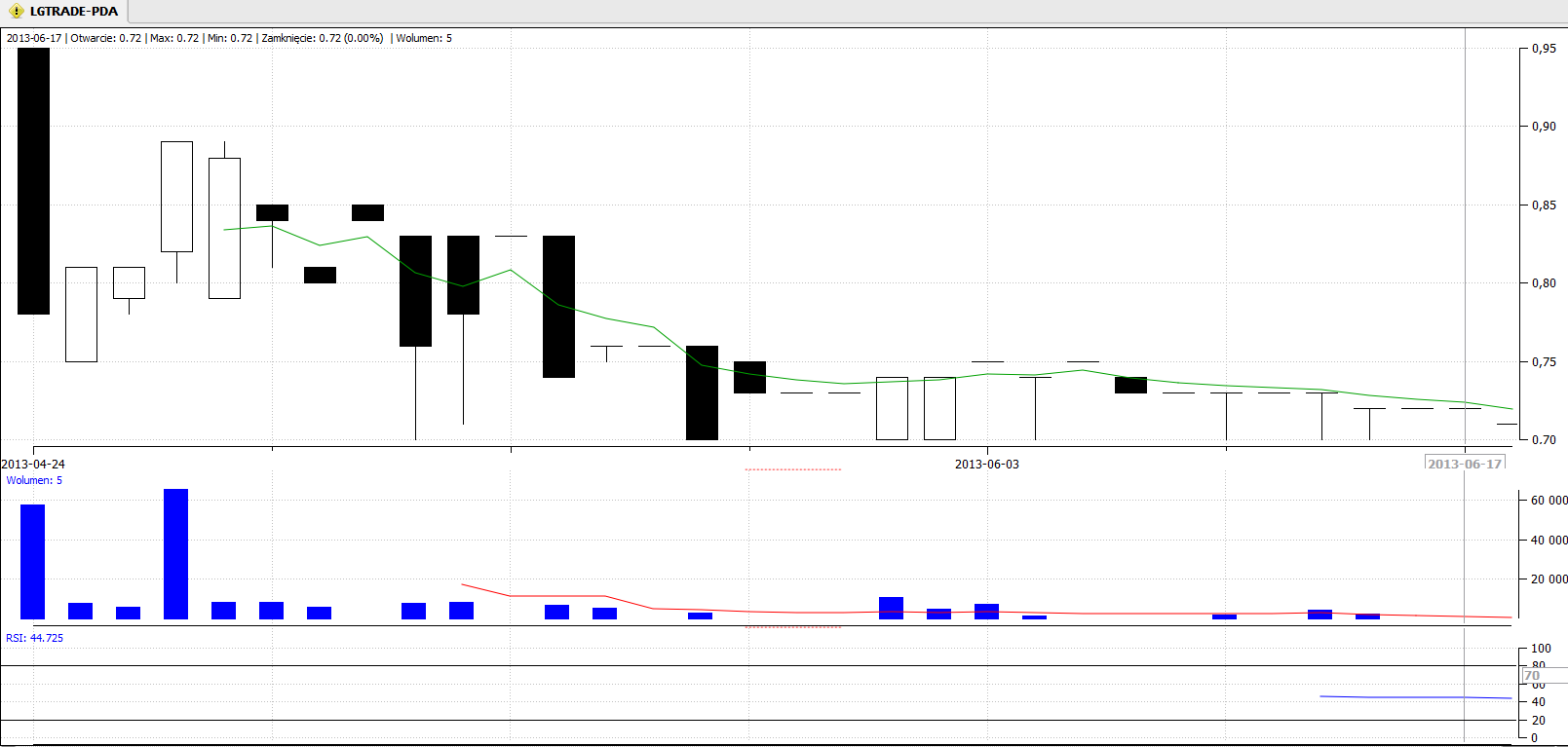Click the warning icon in LGTRADE-PDA tab
Image resolution: width=1568 pixels, height=747 pixels.
tap(16, 12)
